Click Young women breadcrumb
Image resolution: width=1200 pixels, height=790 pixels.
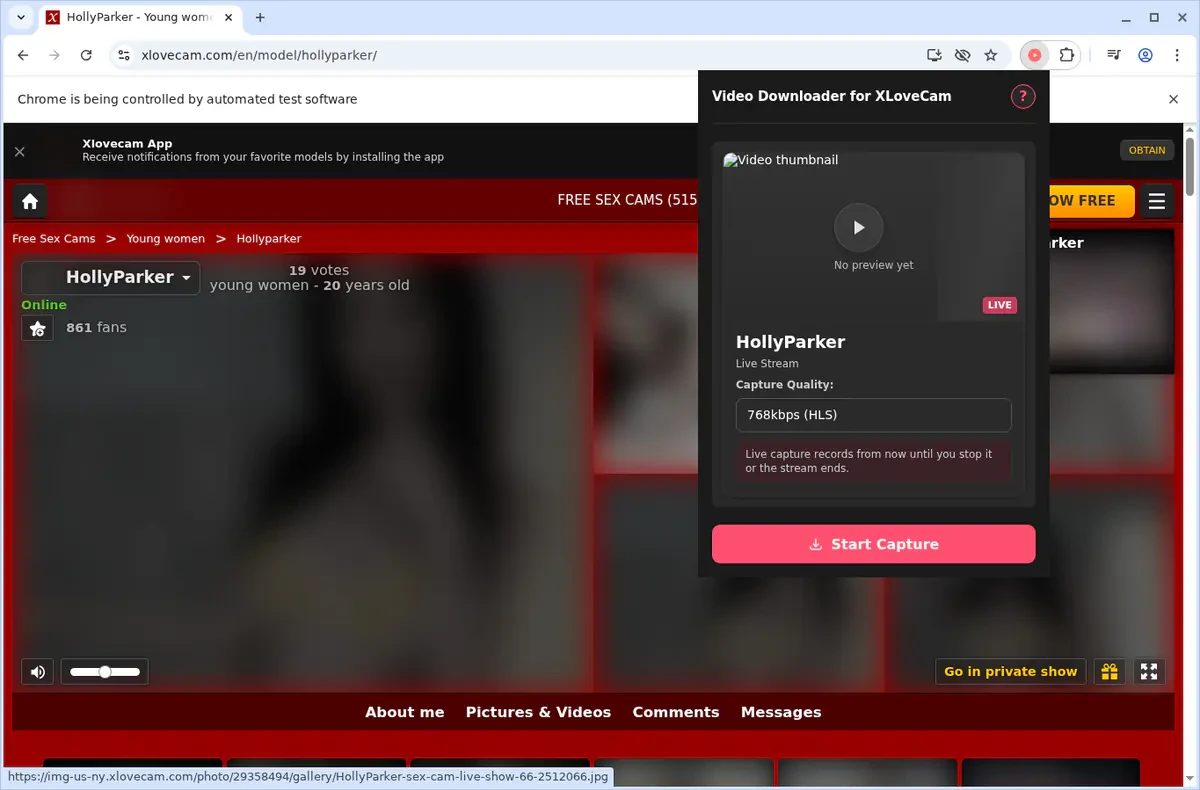coord(166,239)
